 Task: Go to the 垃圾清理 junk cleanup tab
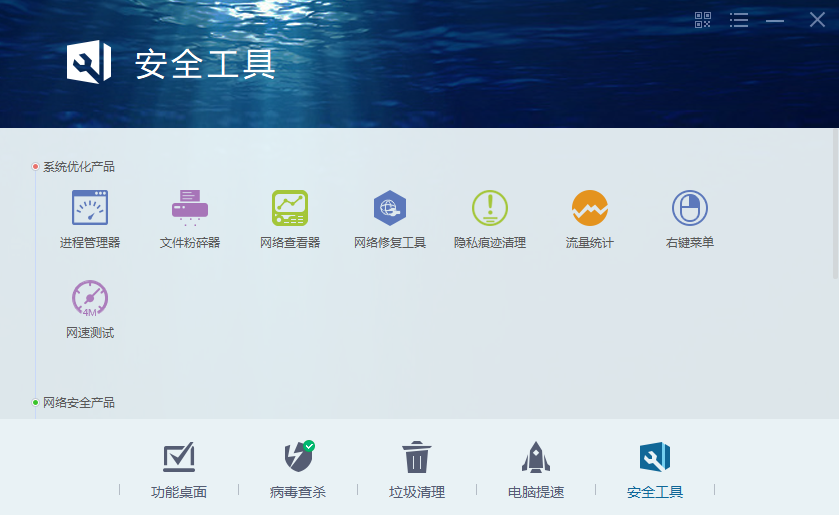click(x=417, y=470)
